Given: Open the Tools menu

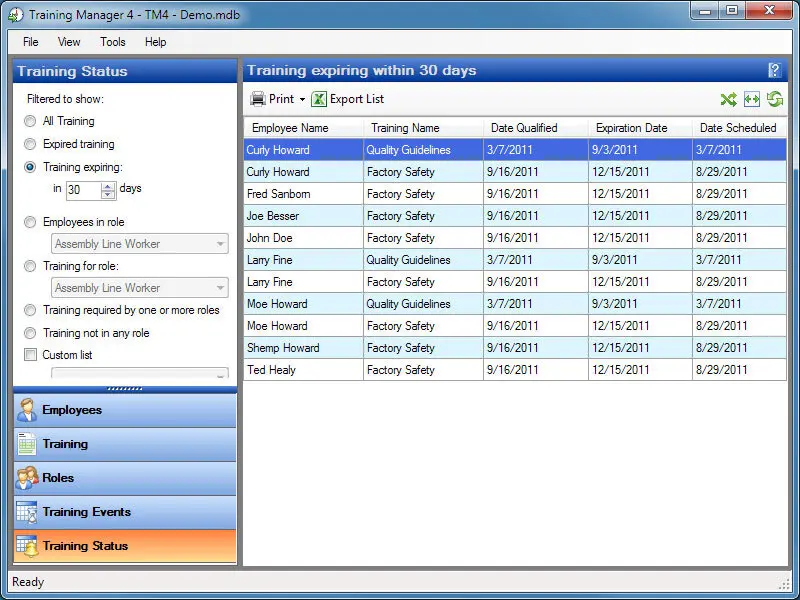Looking at the screenshot, I should [x=113, y=42].
